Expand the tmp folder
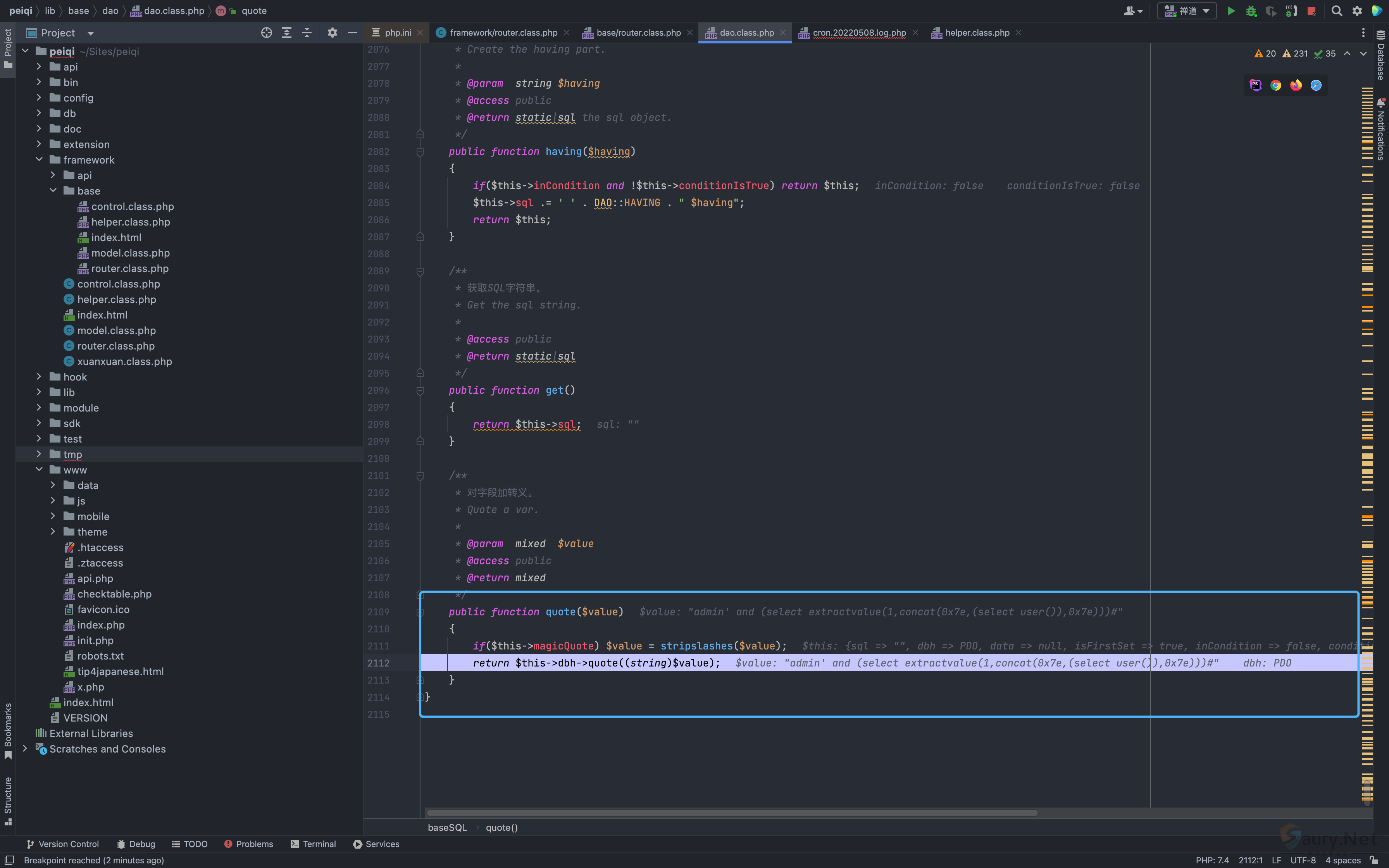 pyautogui.click(x=39, y=454)
